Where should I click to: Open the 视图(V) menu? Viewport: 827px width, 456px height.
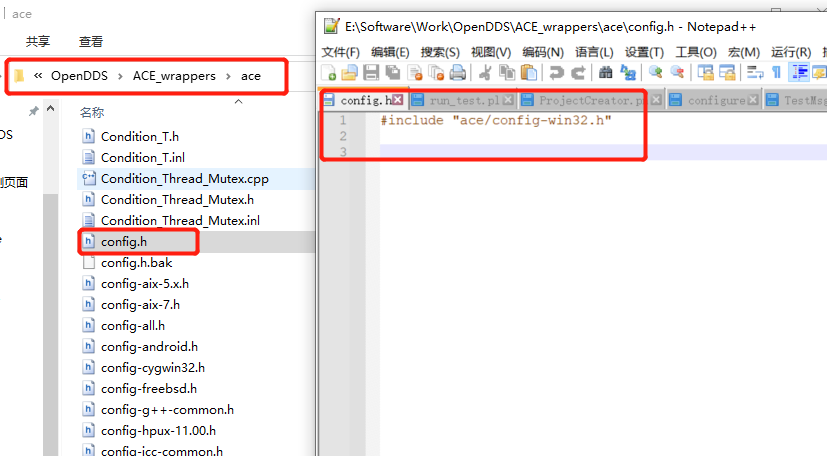pyautogui.click(x=491, y=52)
